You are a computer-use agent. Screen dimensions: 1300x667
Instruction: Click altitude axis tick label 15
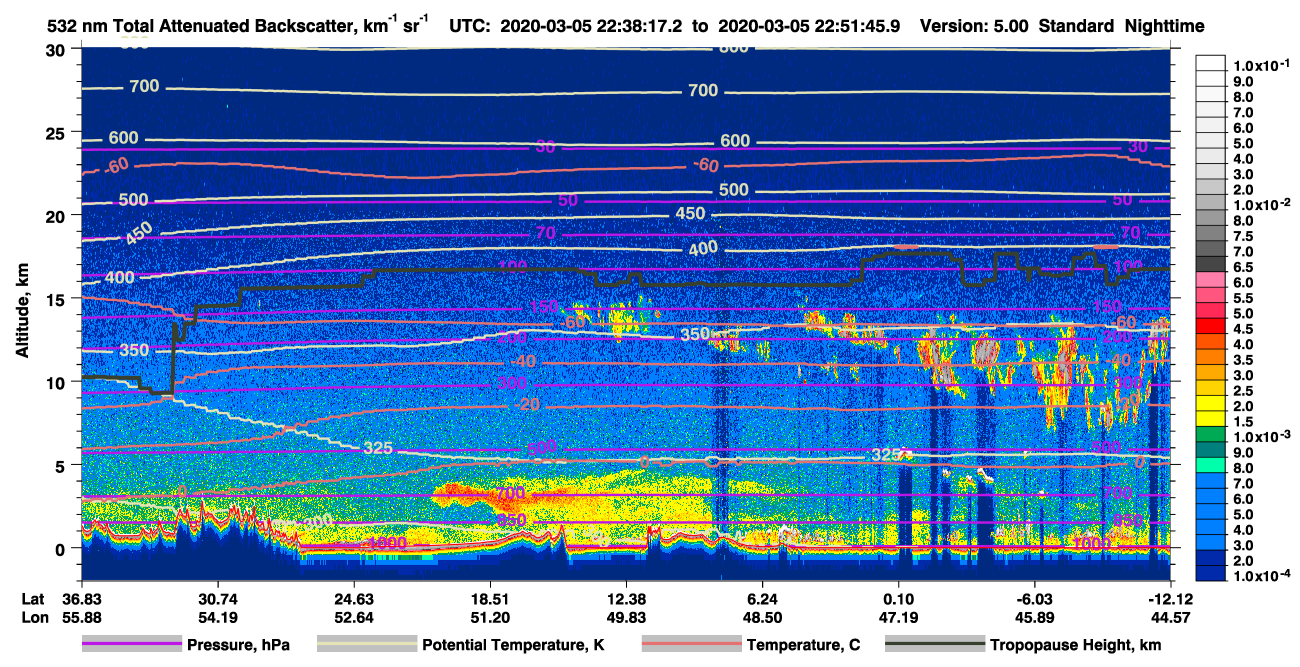(55, 299)
